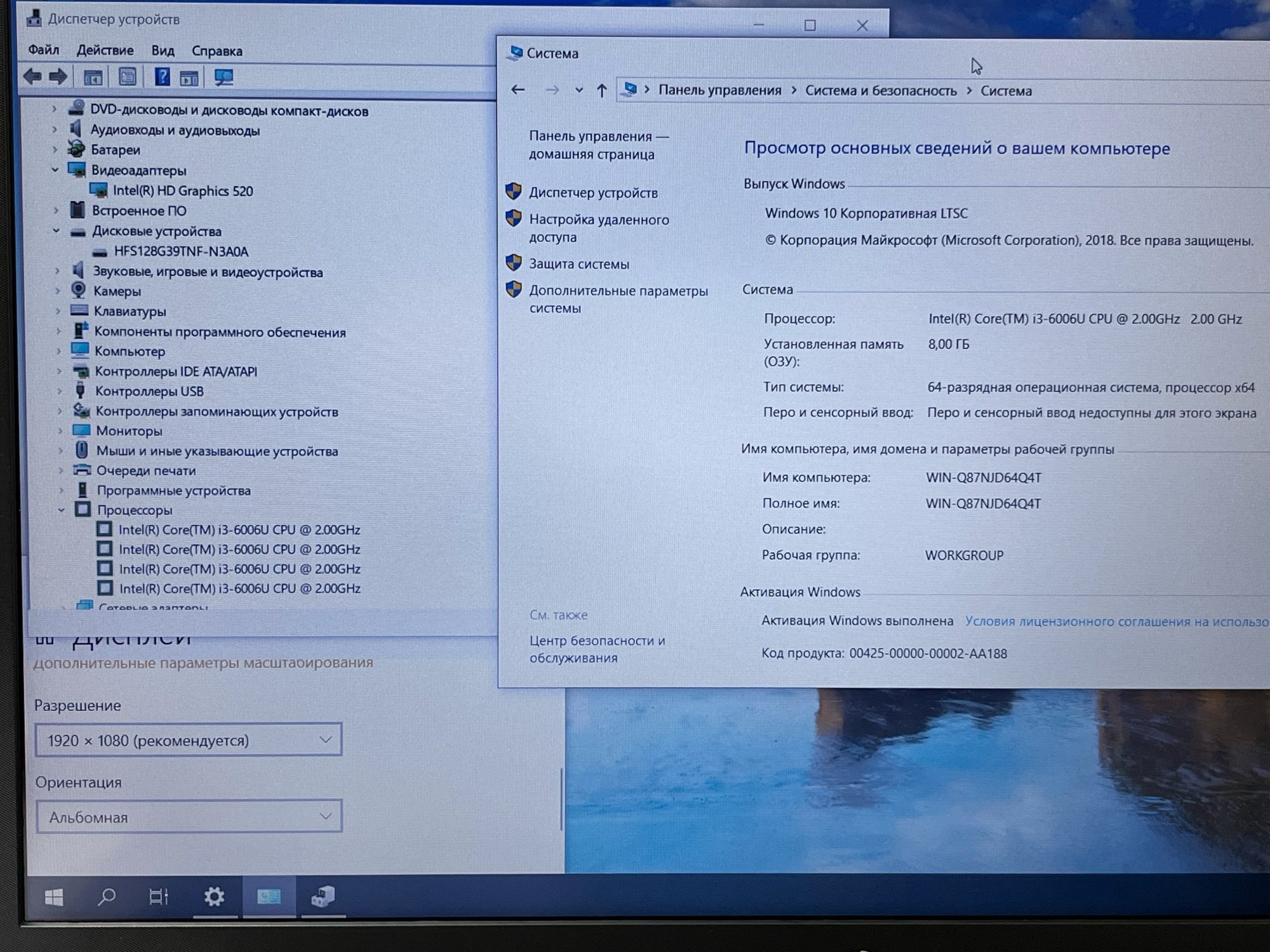The width and height of the screenshot is (1270, 952).
Task: Click the computer icon in the address bar
Action: click(x=629, y=89)
